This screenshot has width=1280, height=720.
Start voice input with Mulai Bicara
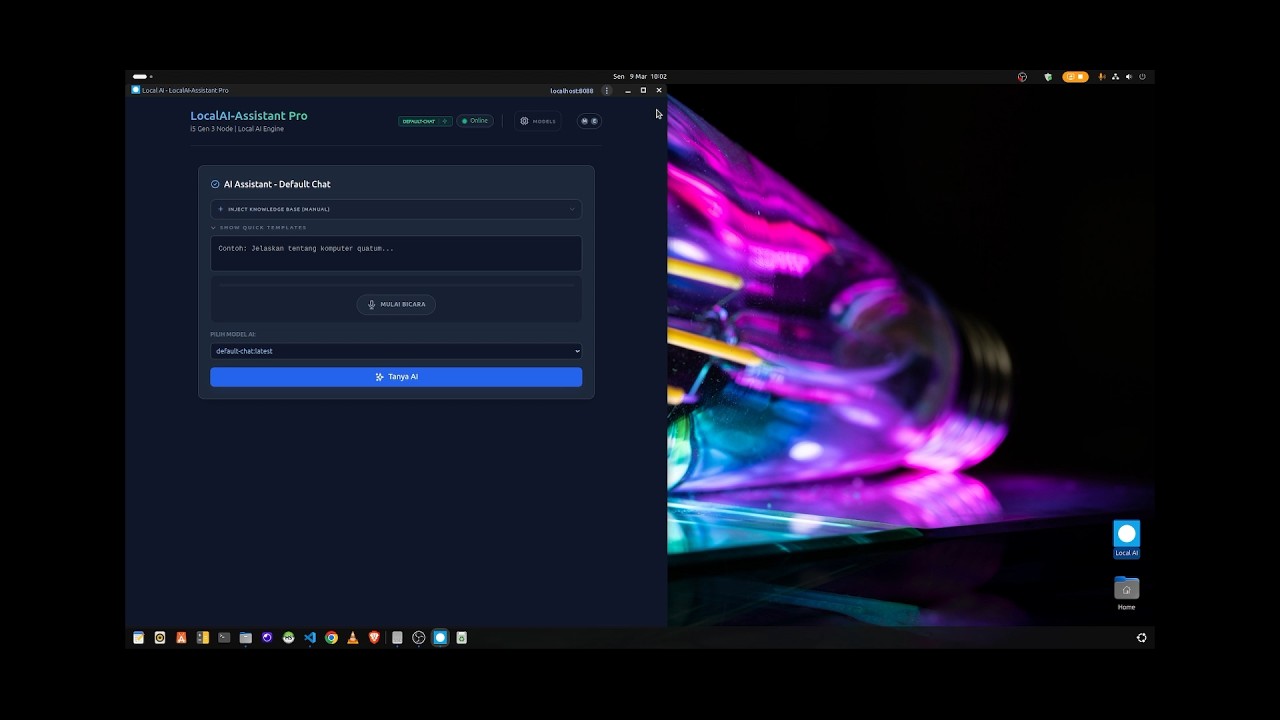(396, 304)
